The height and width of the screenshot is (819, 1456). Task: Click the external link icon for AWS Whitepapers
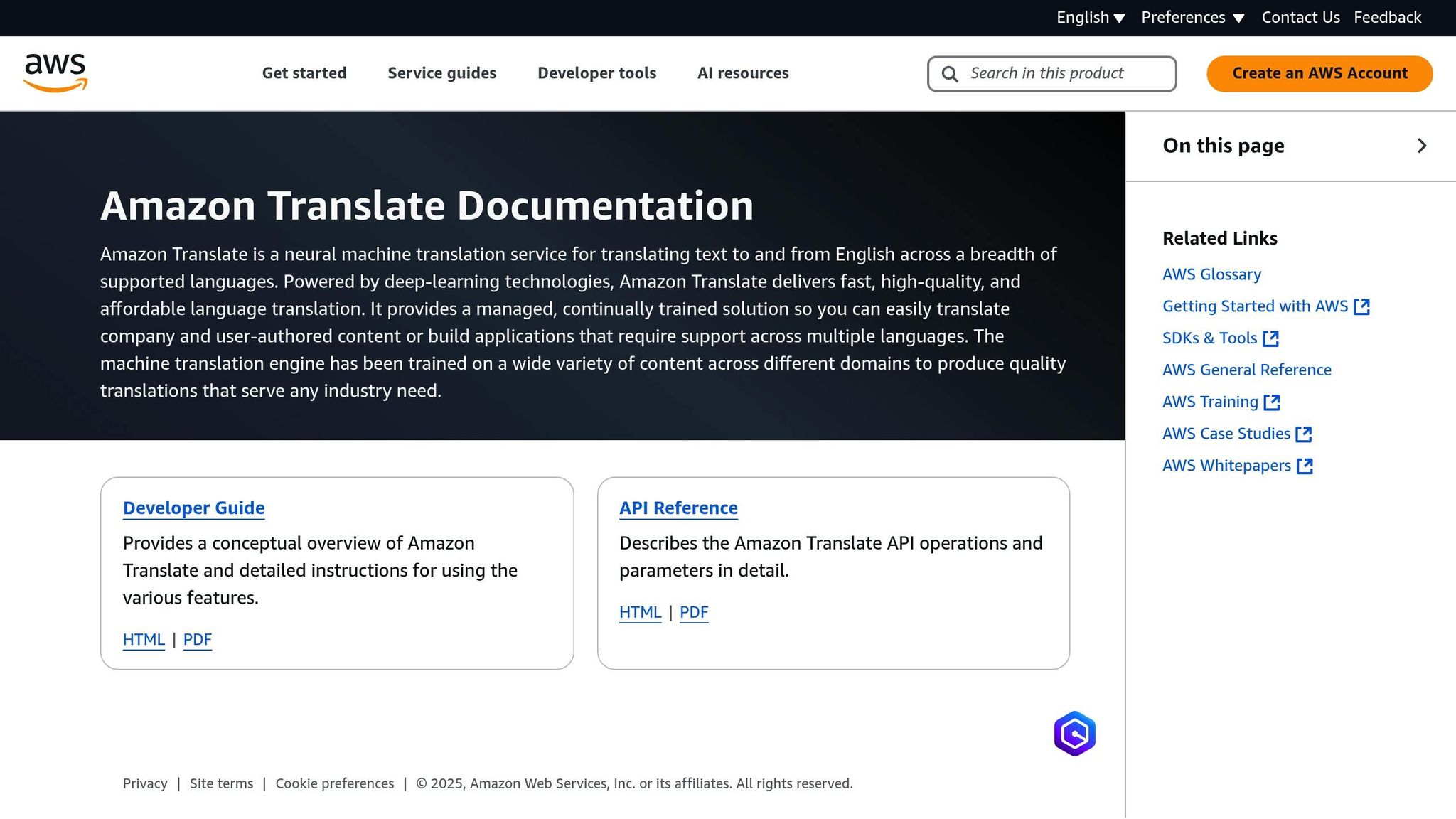click(x=1306, y=466)
